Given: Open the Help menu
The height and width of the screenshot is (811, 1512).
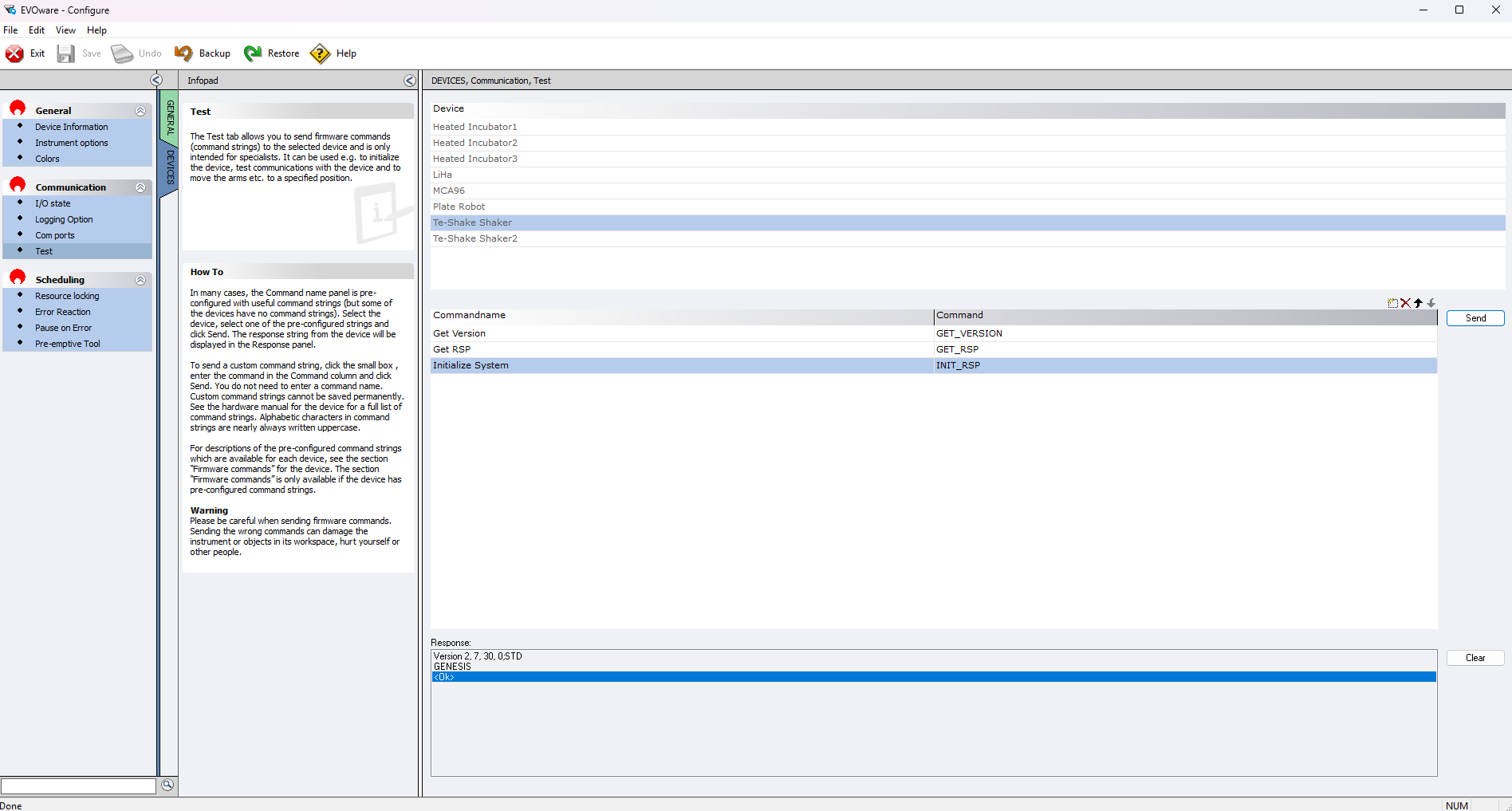Looking at the screenshot, I should coord(96,30).
